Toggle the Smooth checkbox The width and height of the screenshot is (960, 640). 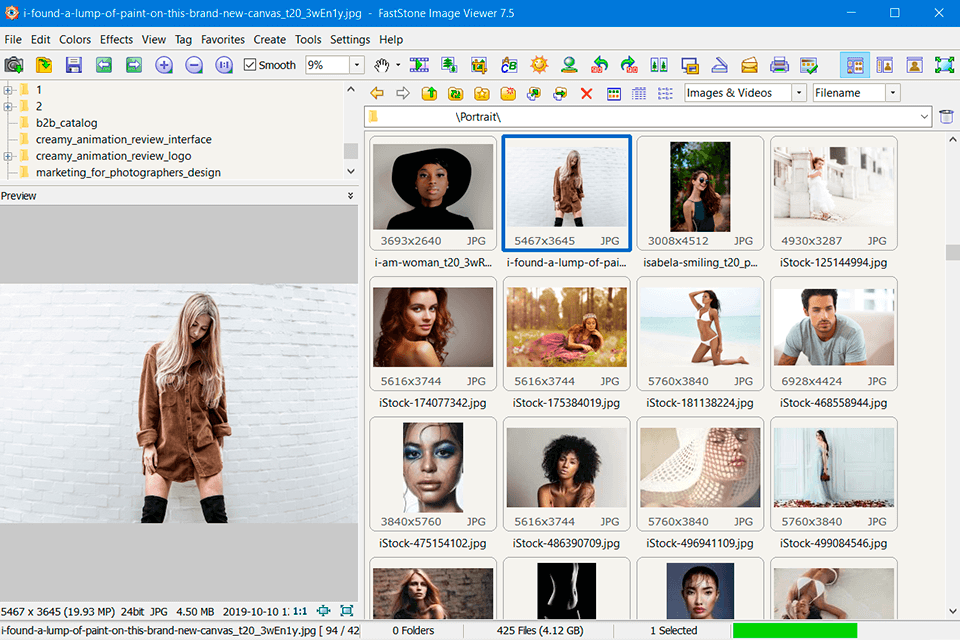[x=250, y=65]
